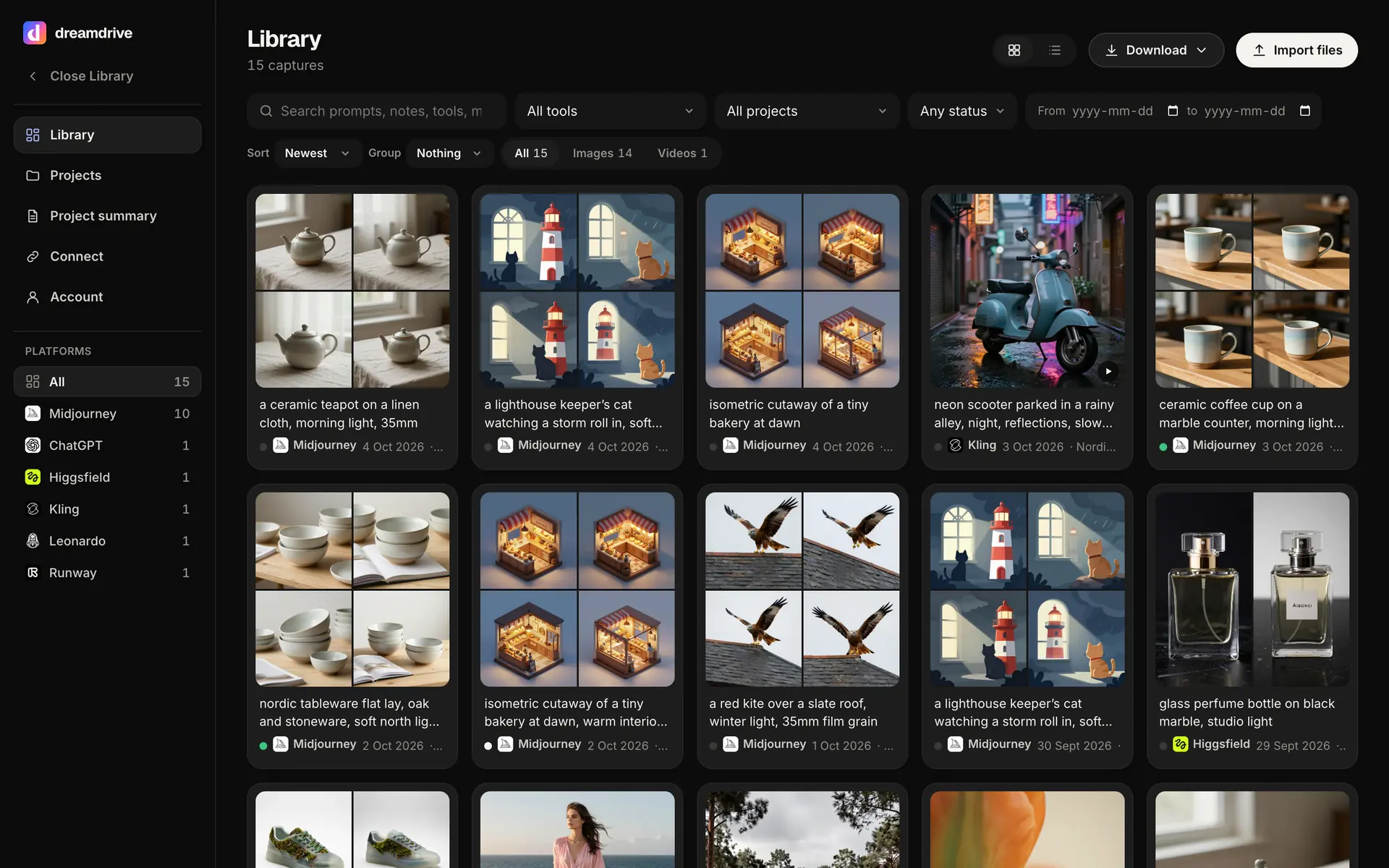
Task: Click Close Library back link
Action: coord(81,76)
